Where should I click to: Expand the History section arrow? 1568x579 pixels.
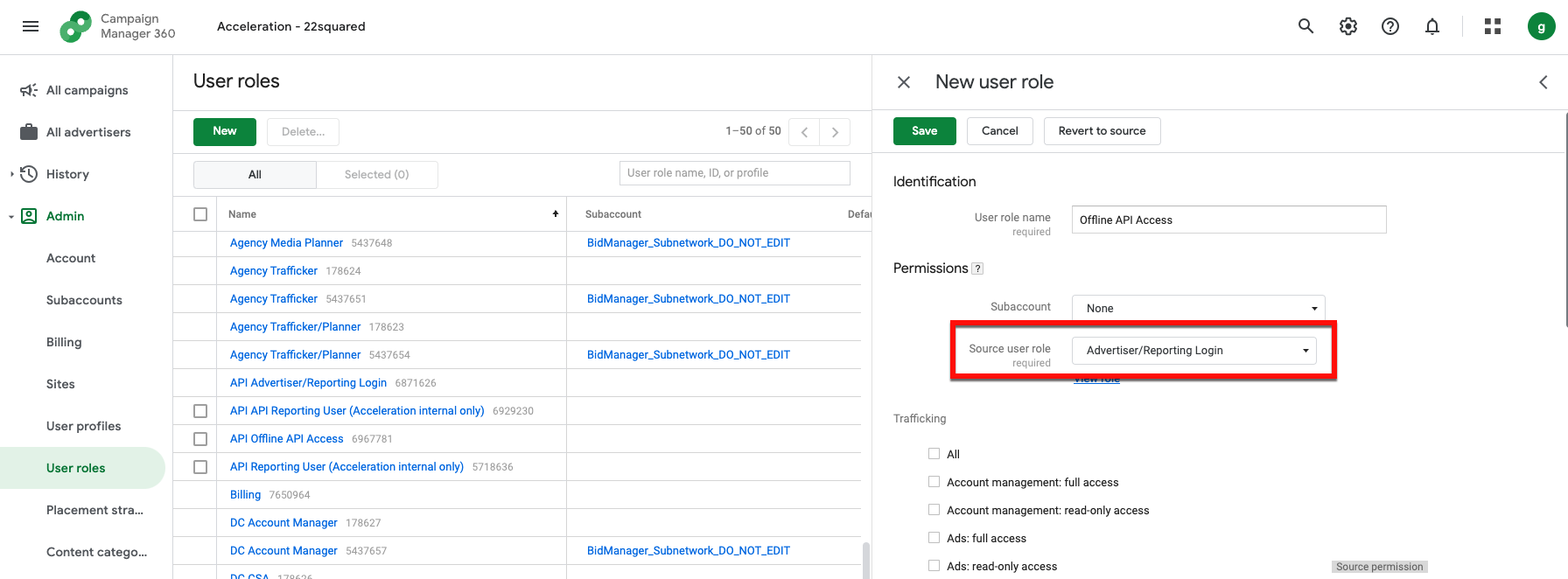11,174
